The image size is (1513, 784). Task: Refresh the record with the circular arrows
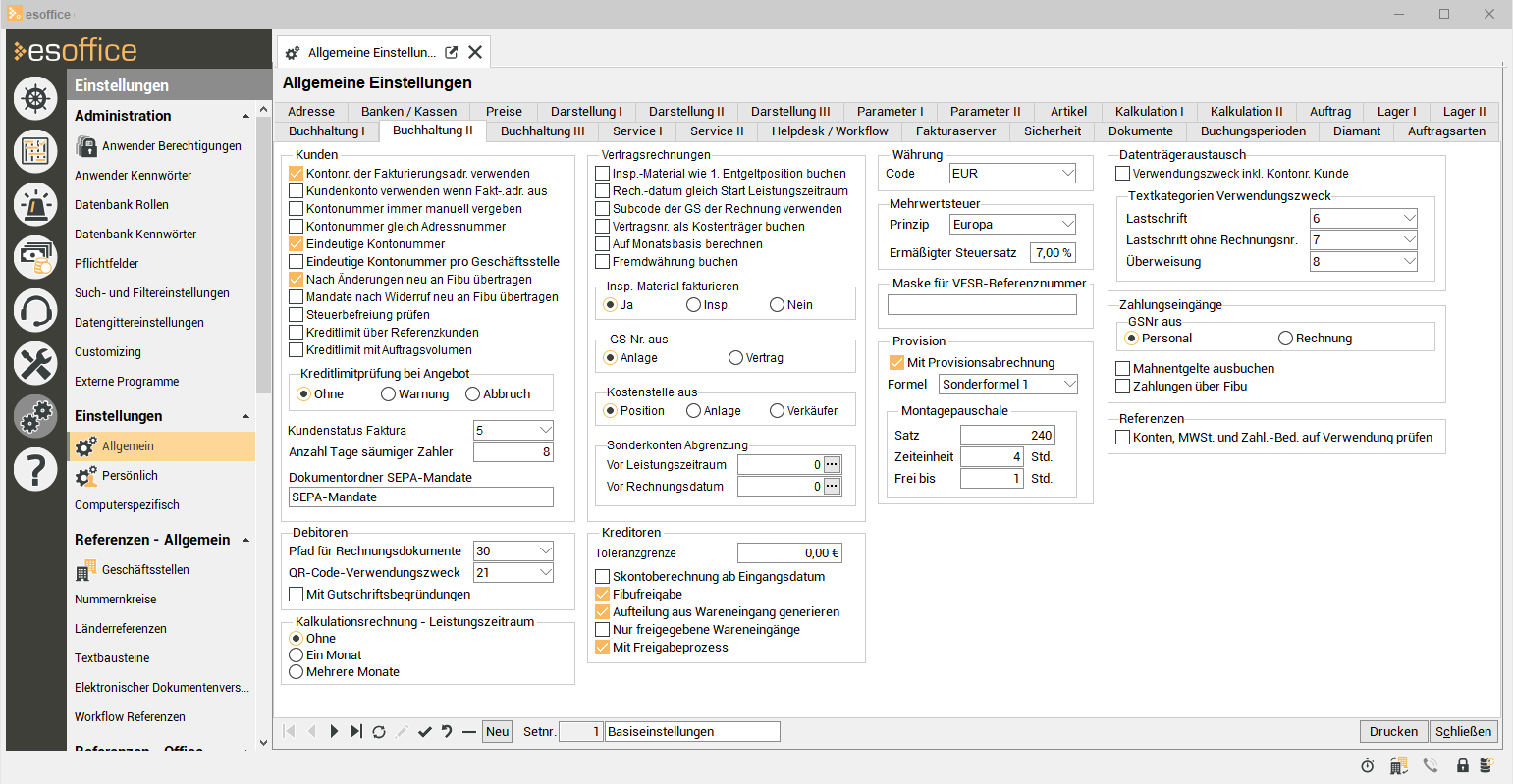(x=379, y=731)
